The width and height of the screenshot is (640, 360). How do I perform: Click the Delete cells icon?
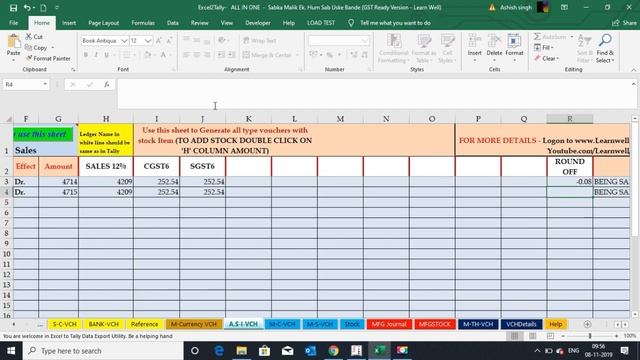pyautogui.click(x=494, y=41)
